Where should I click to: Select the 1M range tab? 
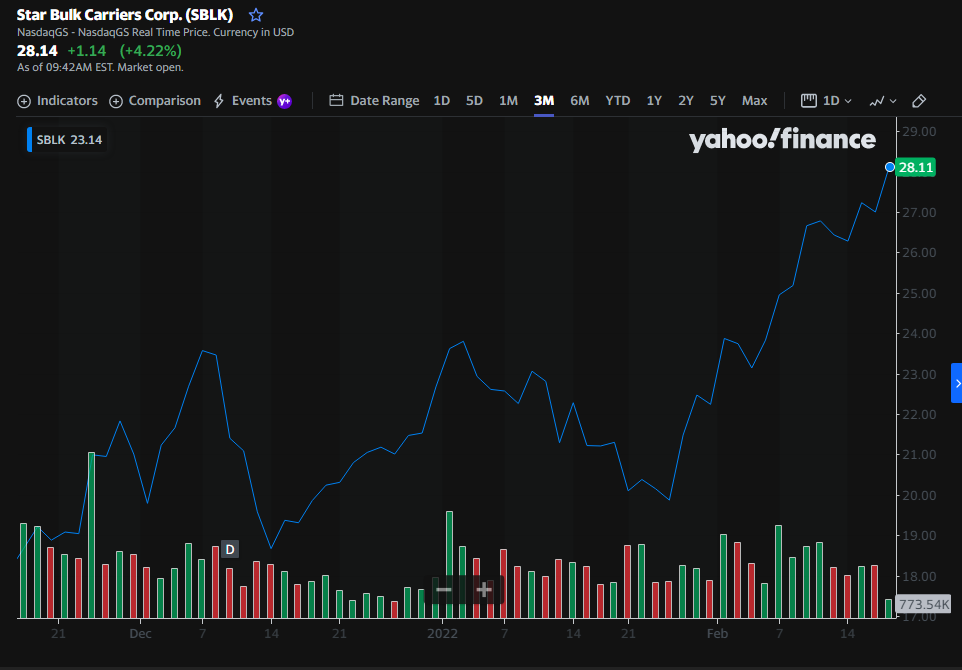[508, 101]
